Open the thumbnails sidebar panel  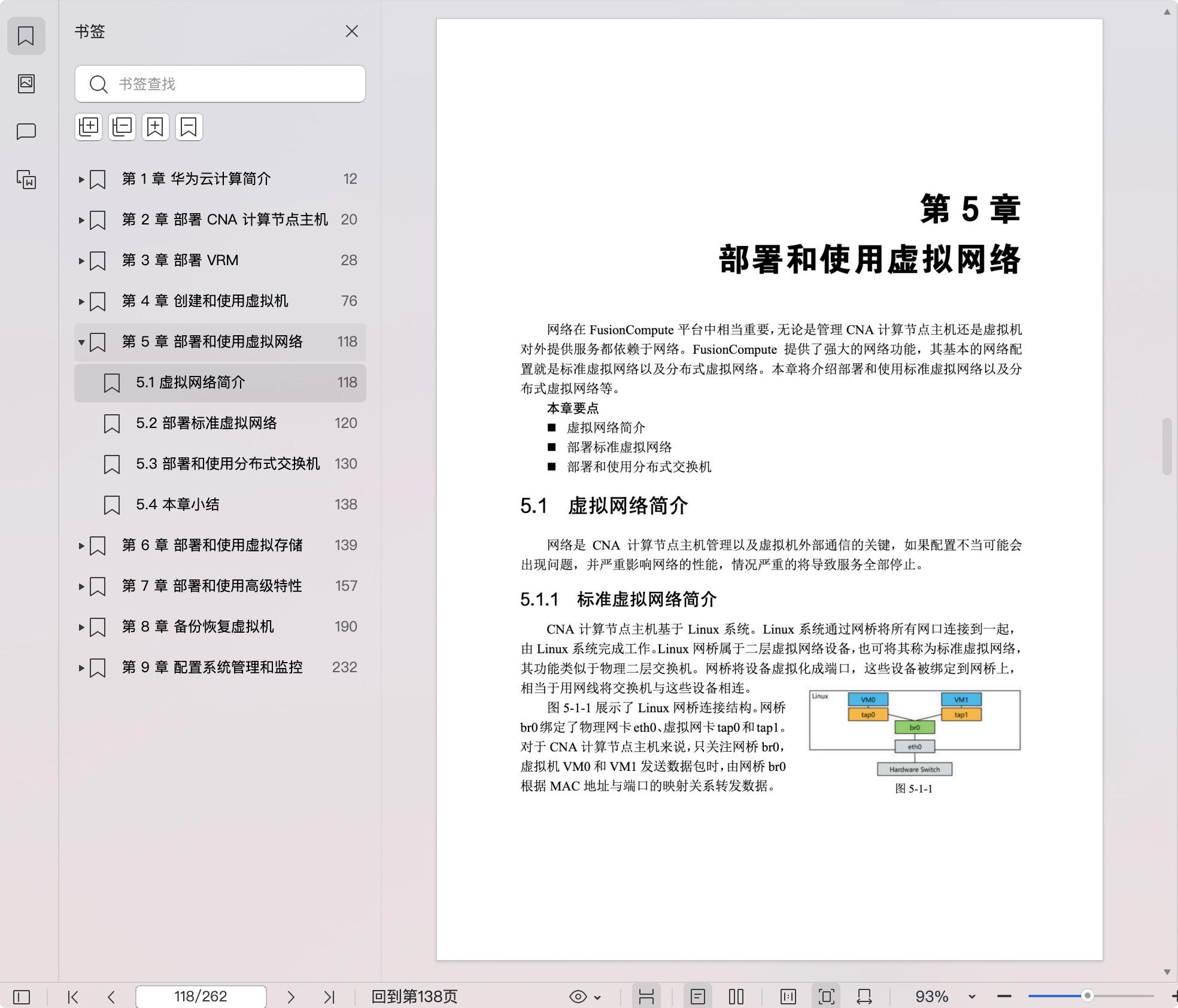tap(26, 83)
